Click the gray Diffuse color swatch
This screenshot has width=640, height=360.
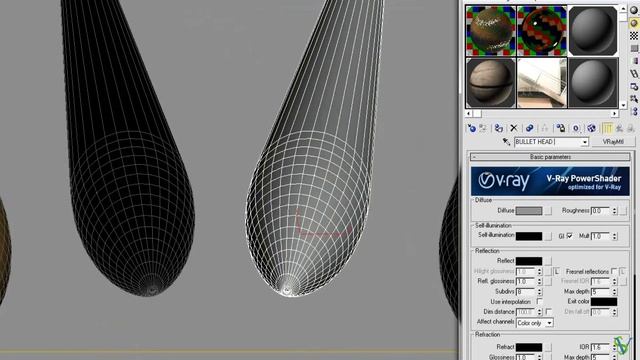tap(529, 211)
